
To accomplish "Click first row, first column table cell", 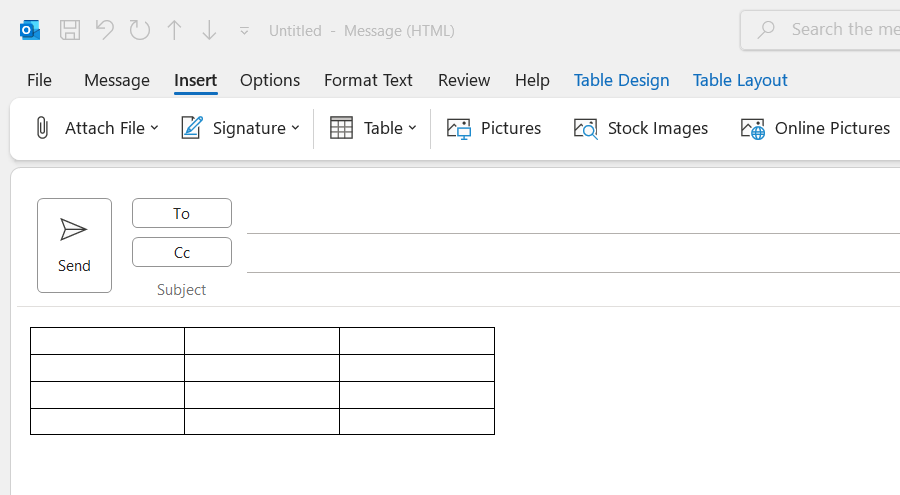I will click(x=107, y=341).
